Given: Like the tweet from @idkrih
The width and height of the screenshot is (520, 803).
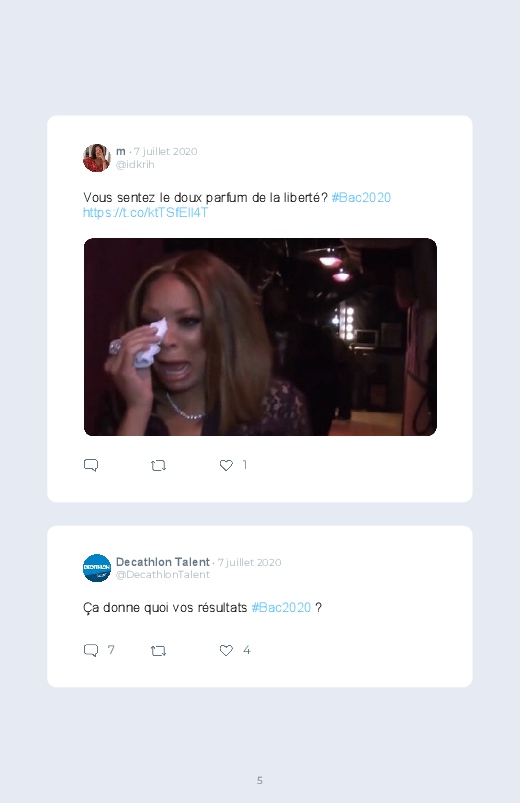Looking at the screenshot, I should tap(226, 465).
